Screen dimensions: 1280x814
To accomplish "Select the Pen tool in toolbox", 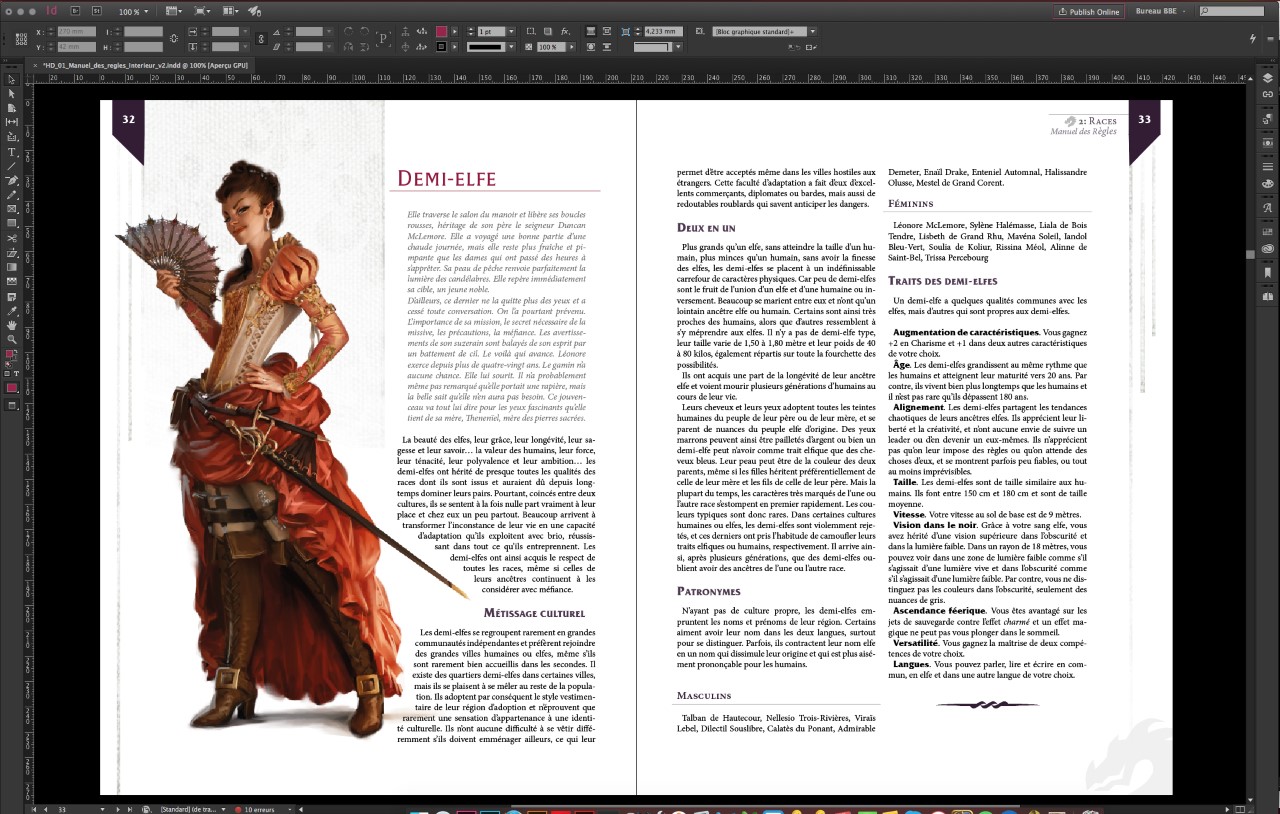I will (x=12, y=181).
